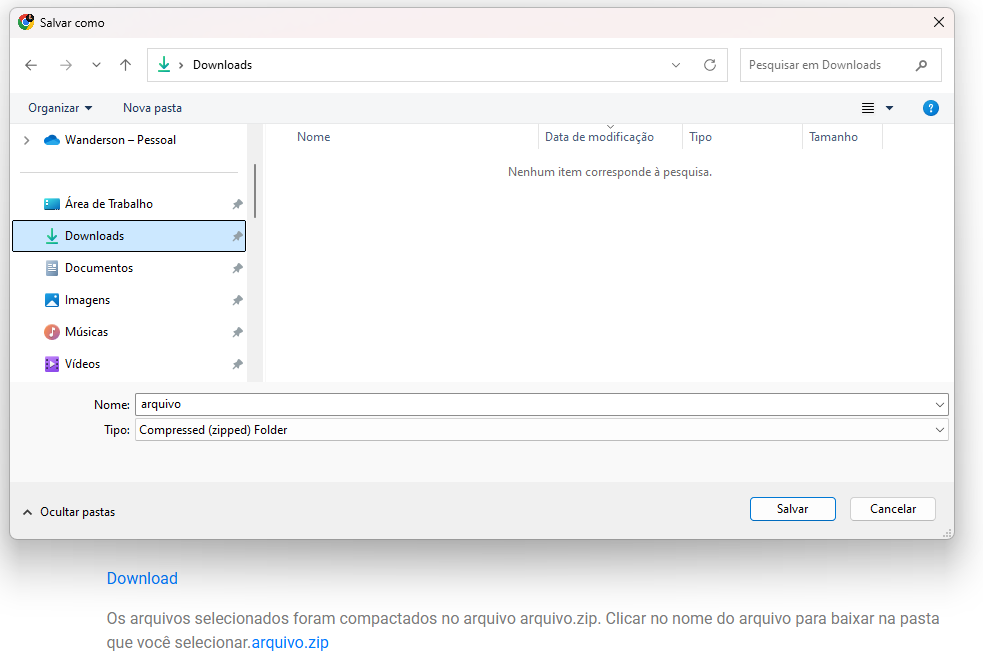Click the search magnifier icon
983x671 pixels.
(x=921, y=65)
